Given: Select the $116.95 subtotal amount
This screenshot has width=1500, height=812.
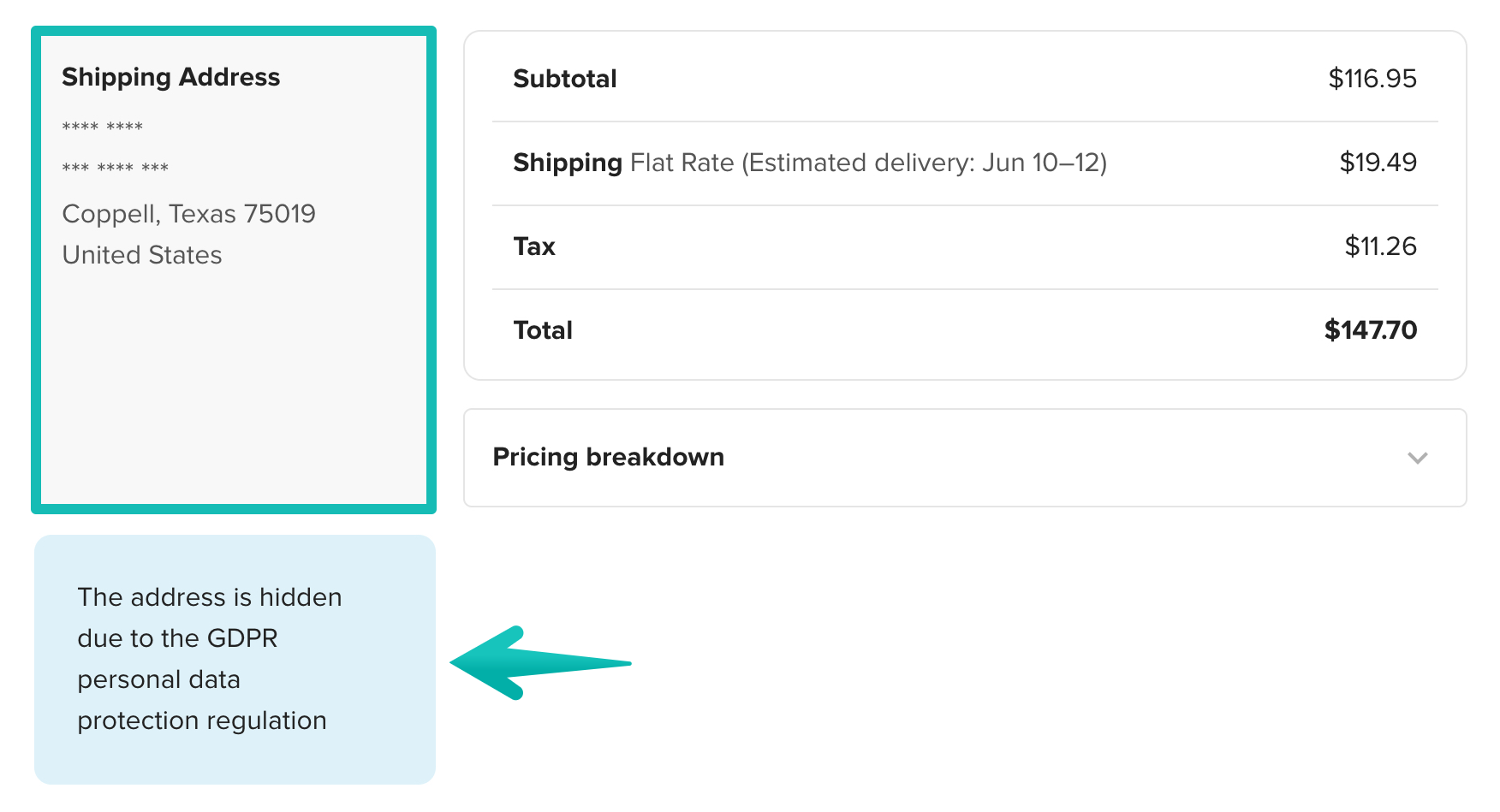Looking at the screenshot, I should coord(1372,79).
